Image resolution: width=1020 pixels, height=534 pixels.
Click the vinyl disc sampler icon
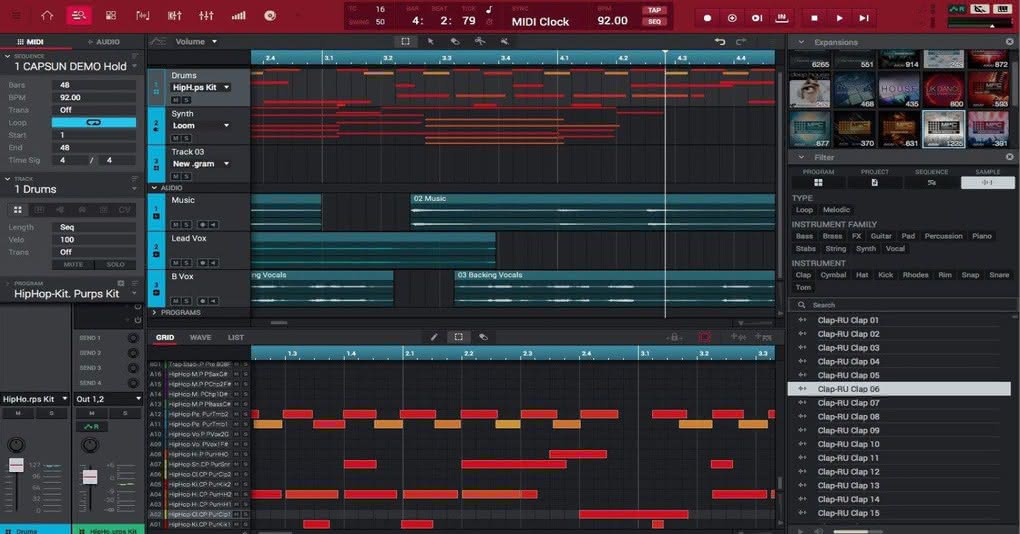tap(270, 15)
